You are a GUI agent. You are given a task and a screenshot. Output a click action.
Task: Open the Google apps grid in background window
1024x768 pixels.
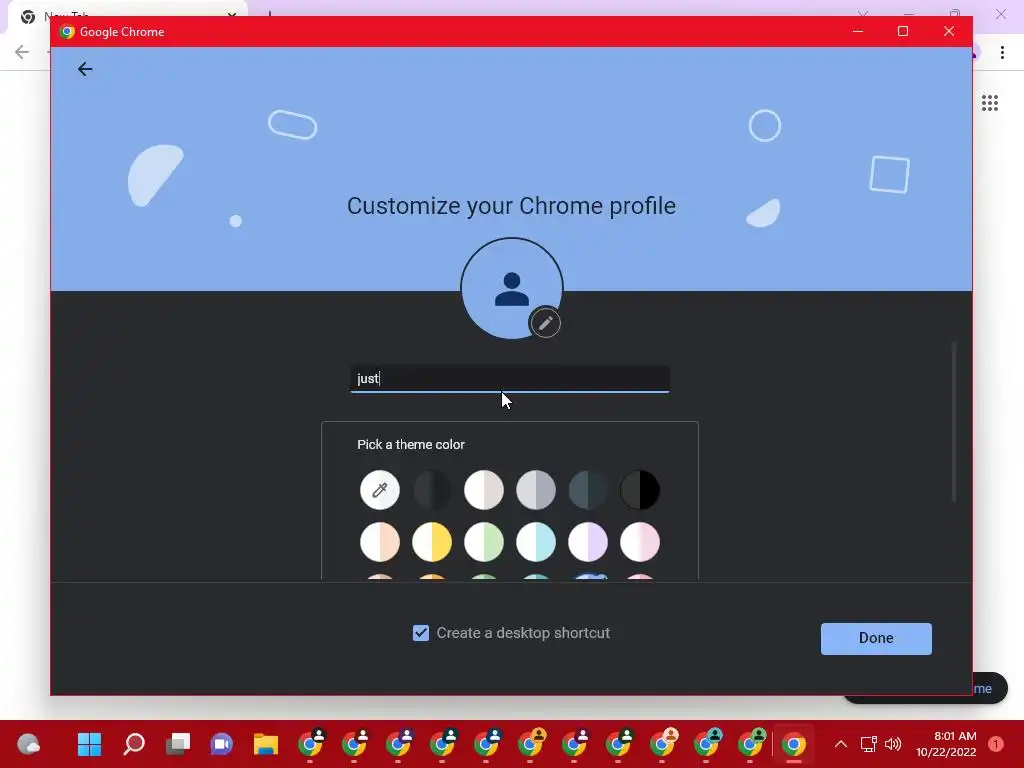tap(990, 103)
